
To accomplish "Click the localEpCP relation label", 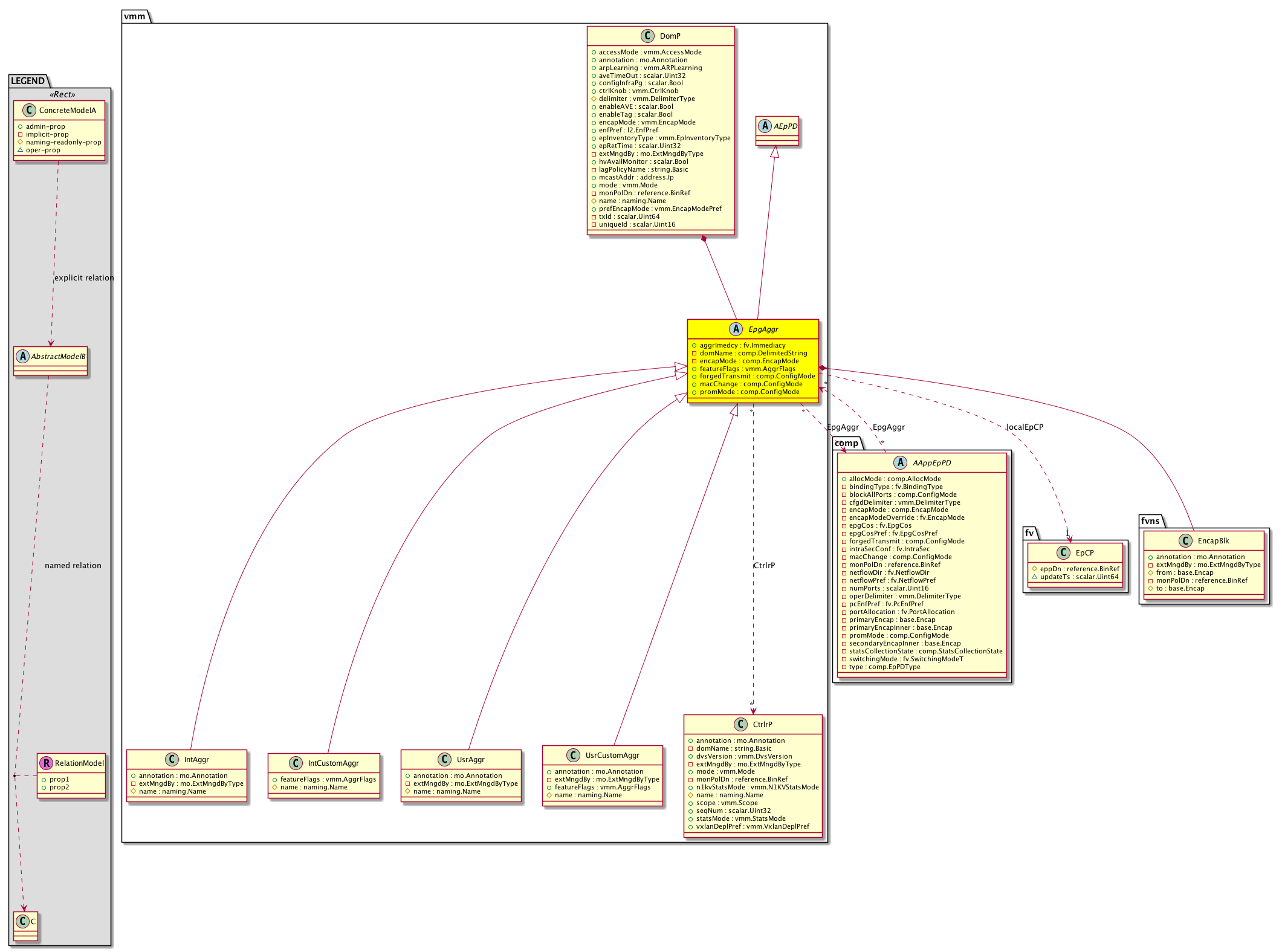I will coord(1025,427).
